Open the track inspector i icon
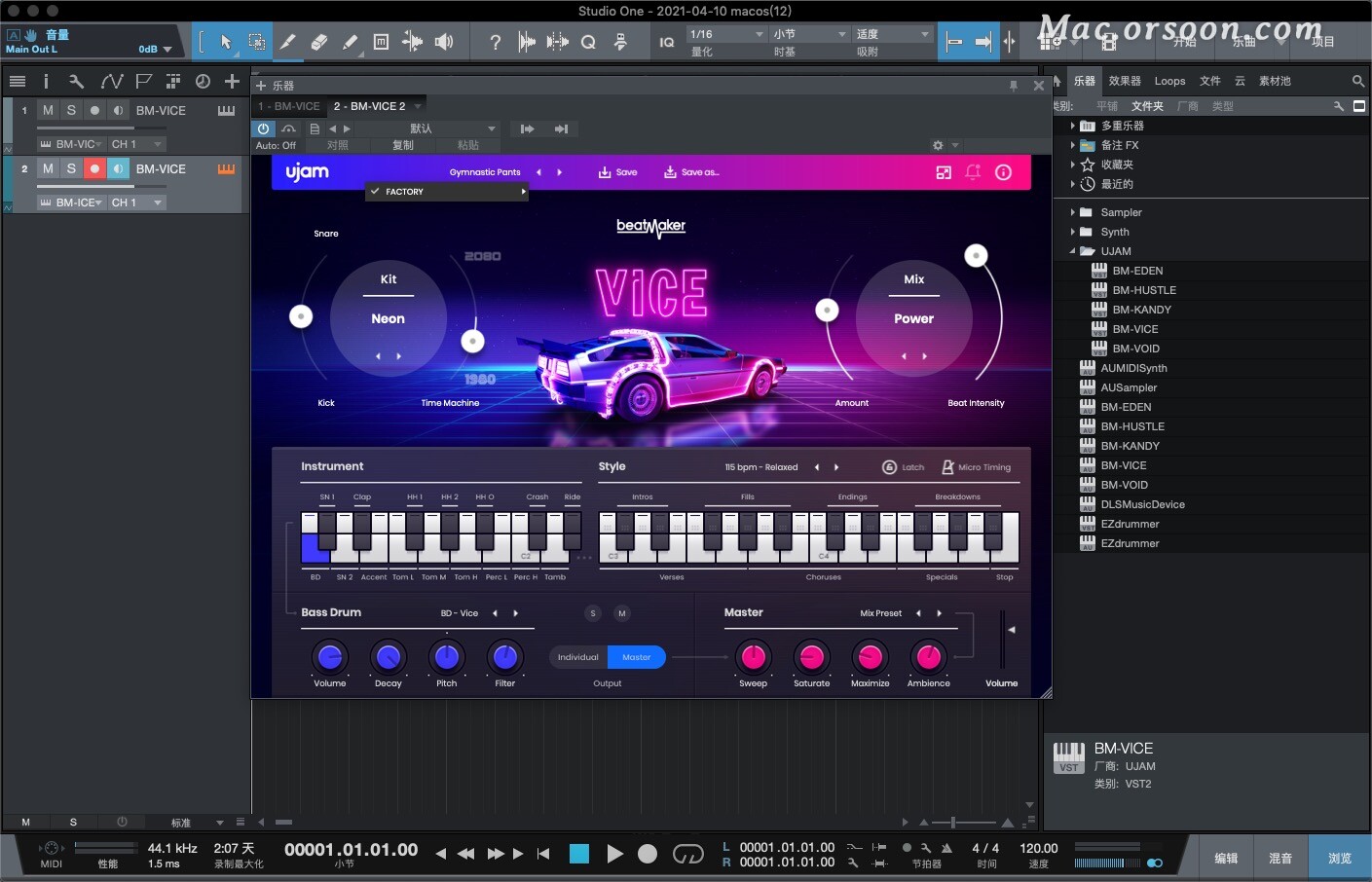 pyautogui.click(x=46, y=82)
